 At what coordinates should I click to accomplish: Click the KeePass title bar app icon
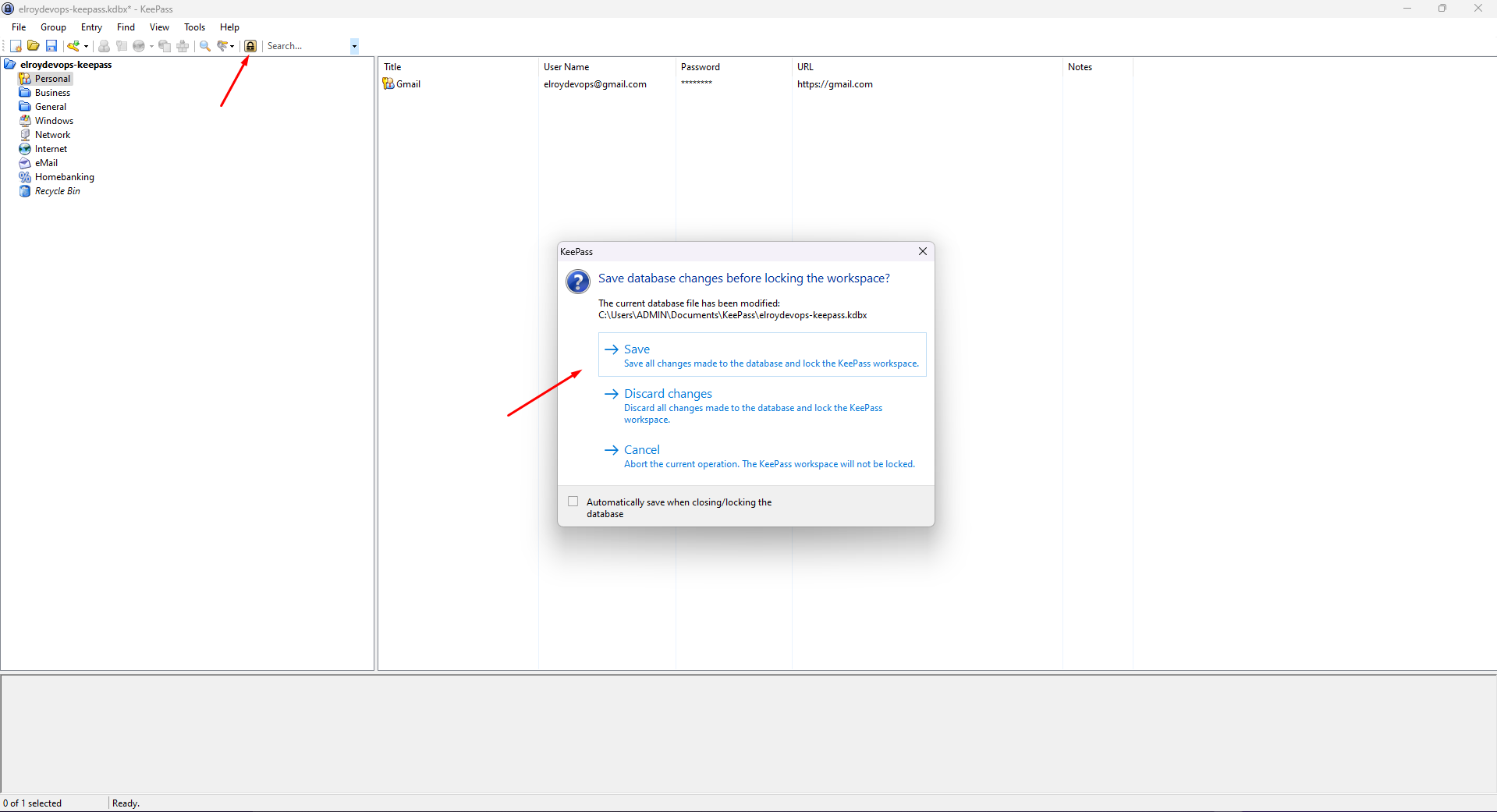click(x=9, y=9)
